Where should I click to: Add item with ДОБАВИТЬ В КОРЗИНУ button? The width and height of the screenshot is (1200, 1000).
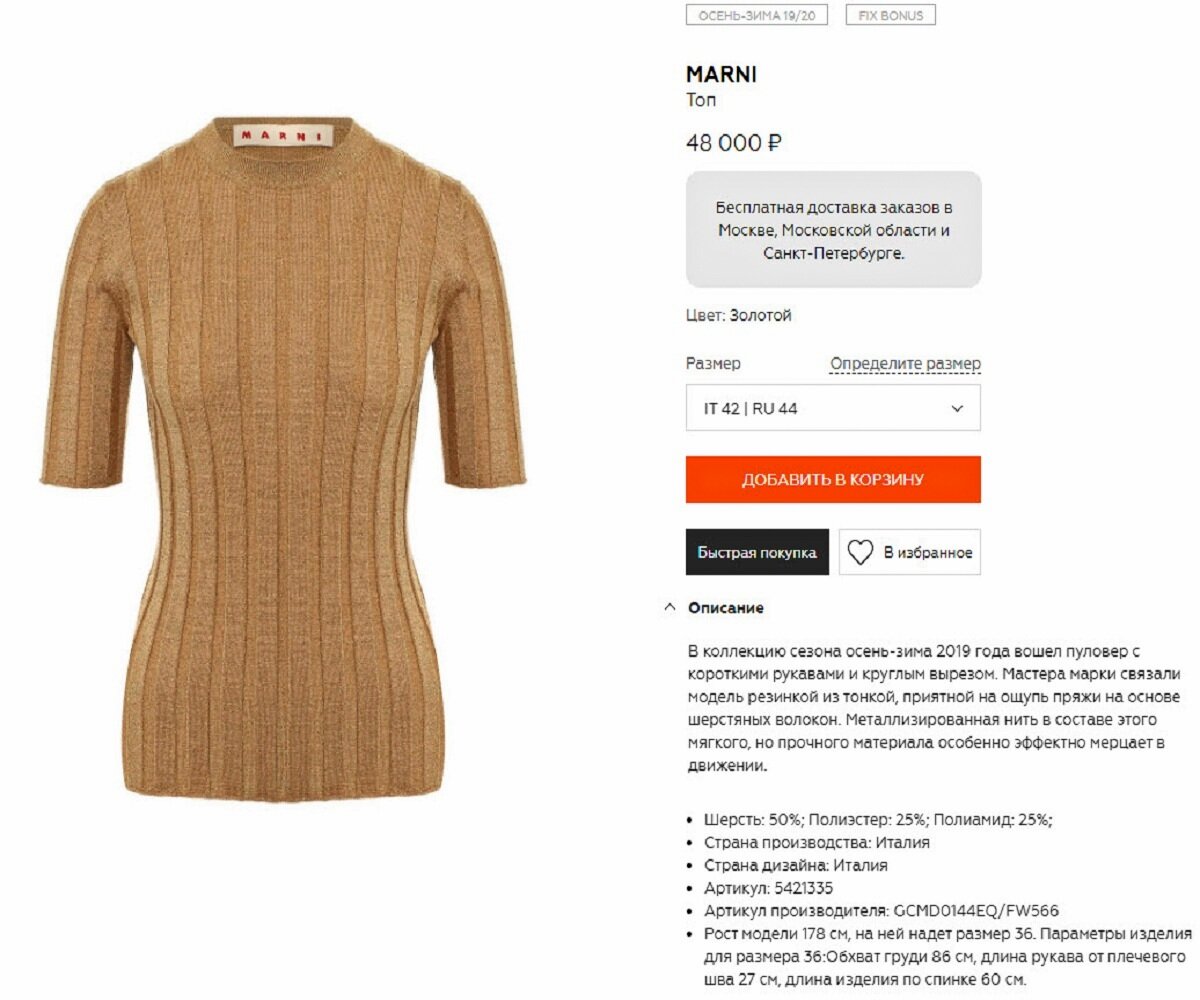coord(833,479)
